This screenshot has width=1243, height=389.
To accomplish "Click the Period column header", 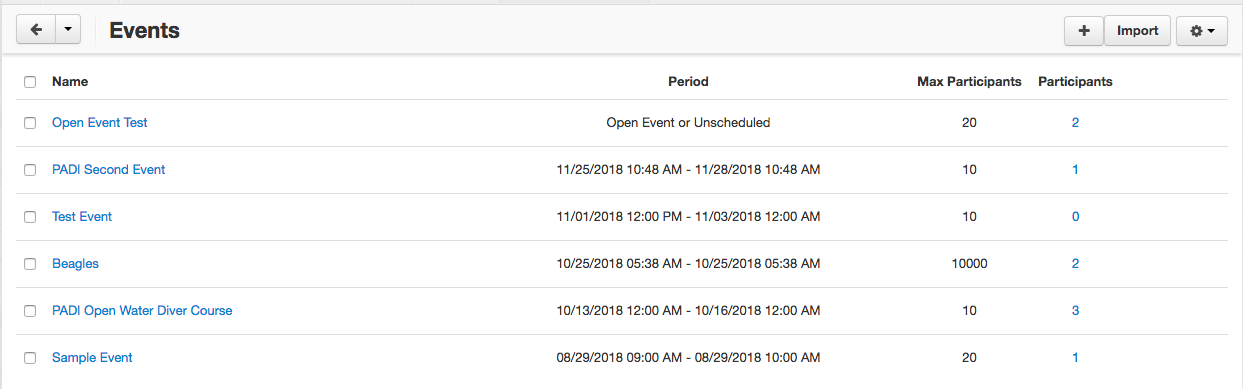I will [x=688, y=82].
